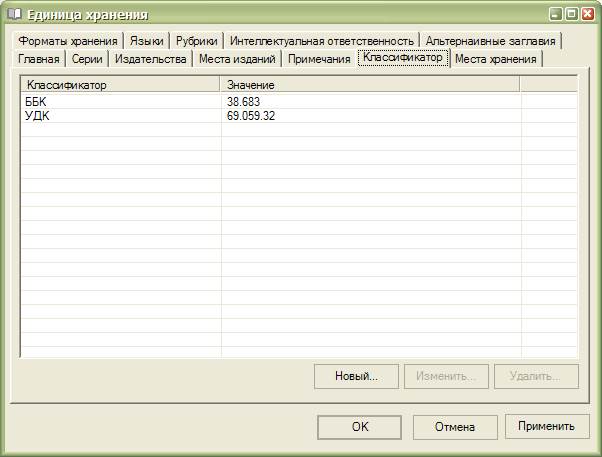Switch to the Примечания tab
This screenshot has height=457, width=602.
click(x=319, y=60)
